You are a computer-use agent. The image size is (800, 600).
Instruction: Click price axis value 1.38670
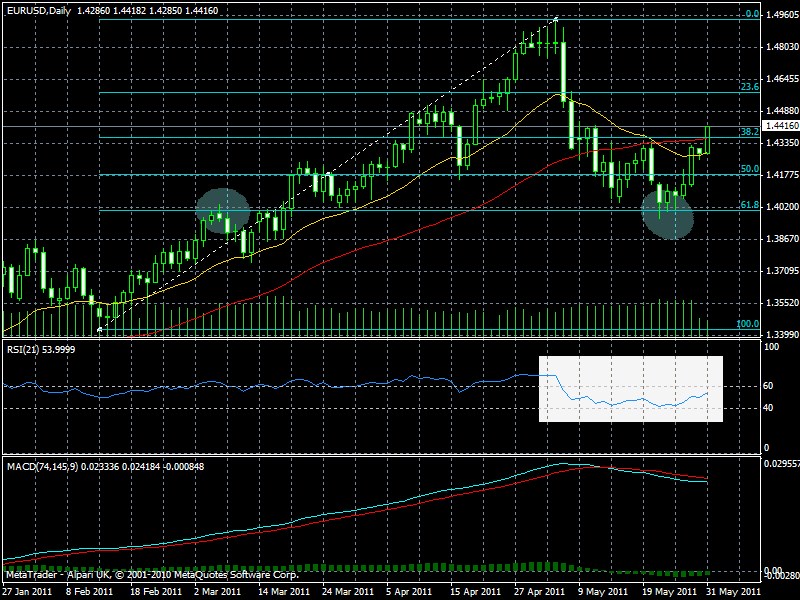tap(782, 239)
